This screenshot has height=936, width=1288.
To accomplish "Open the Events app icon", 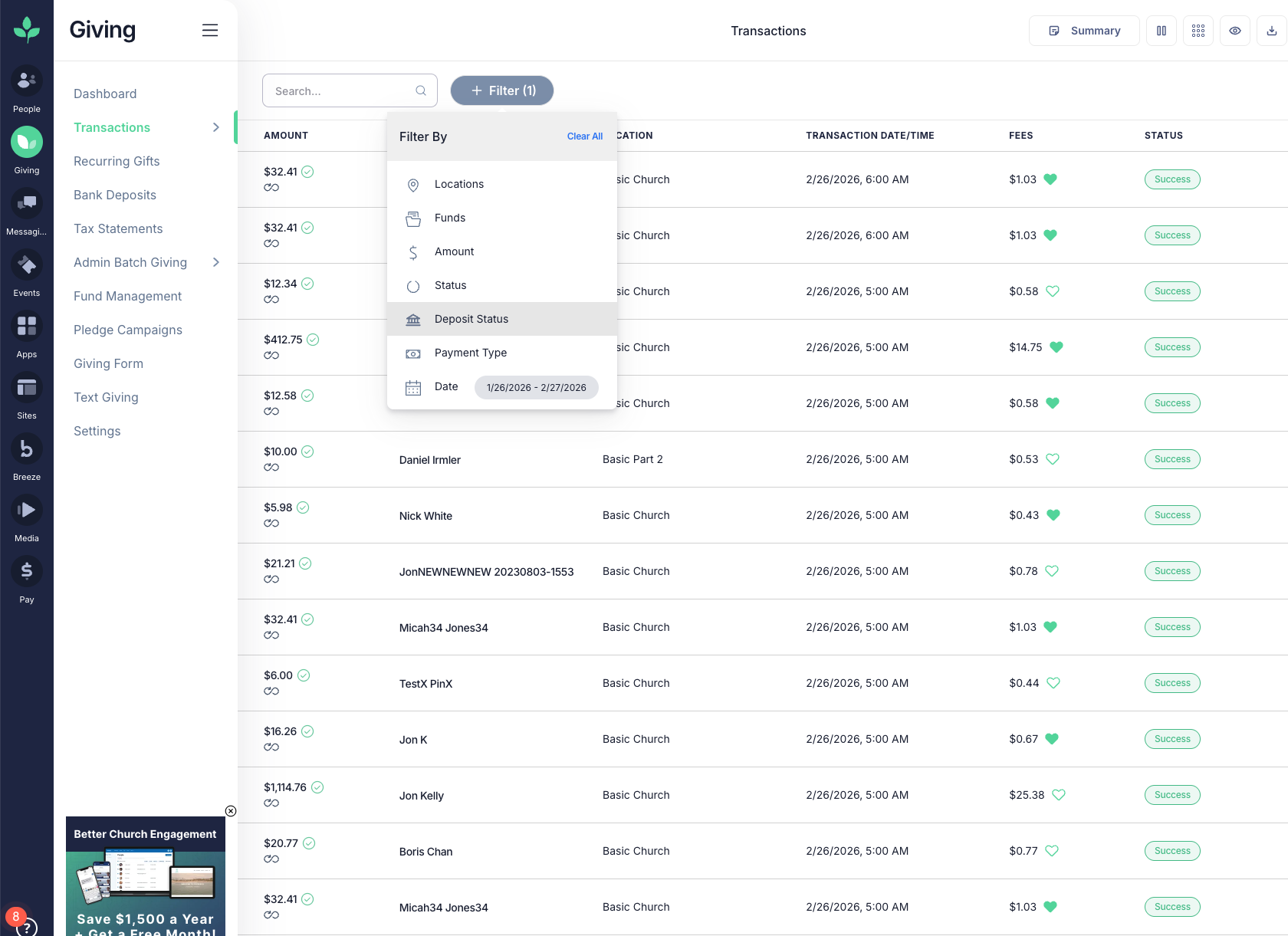I will (x=27, y=265).
